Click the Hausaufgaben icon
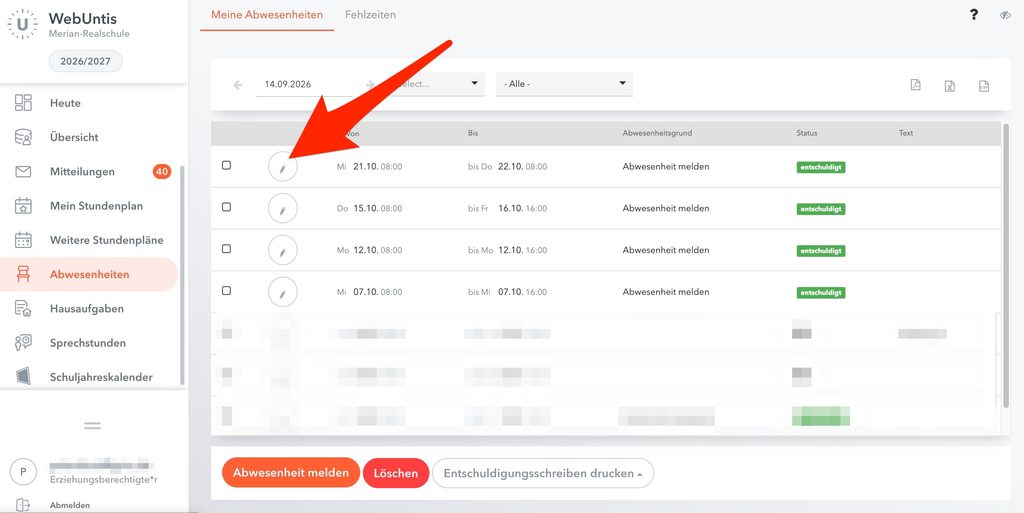Viewport: 1024px width, 513px height. coord(23,308)
